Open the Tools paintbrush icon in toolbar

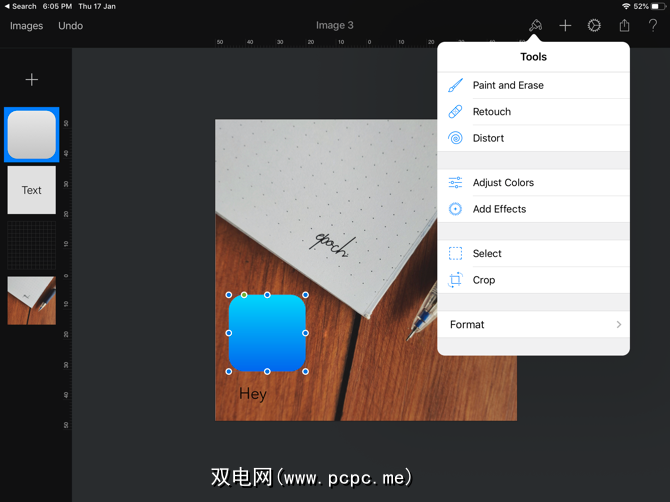tap(535, 26)
